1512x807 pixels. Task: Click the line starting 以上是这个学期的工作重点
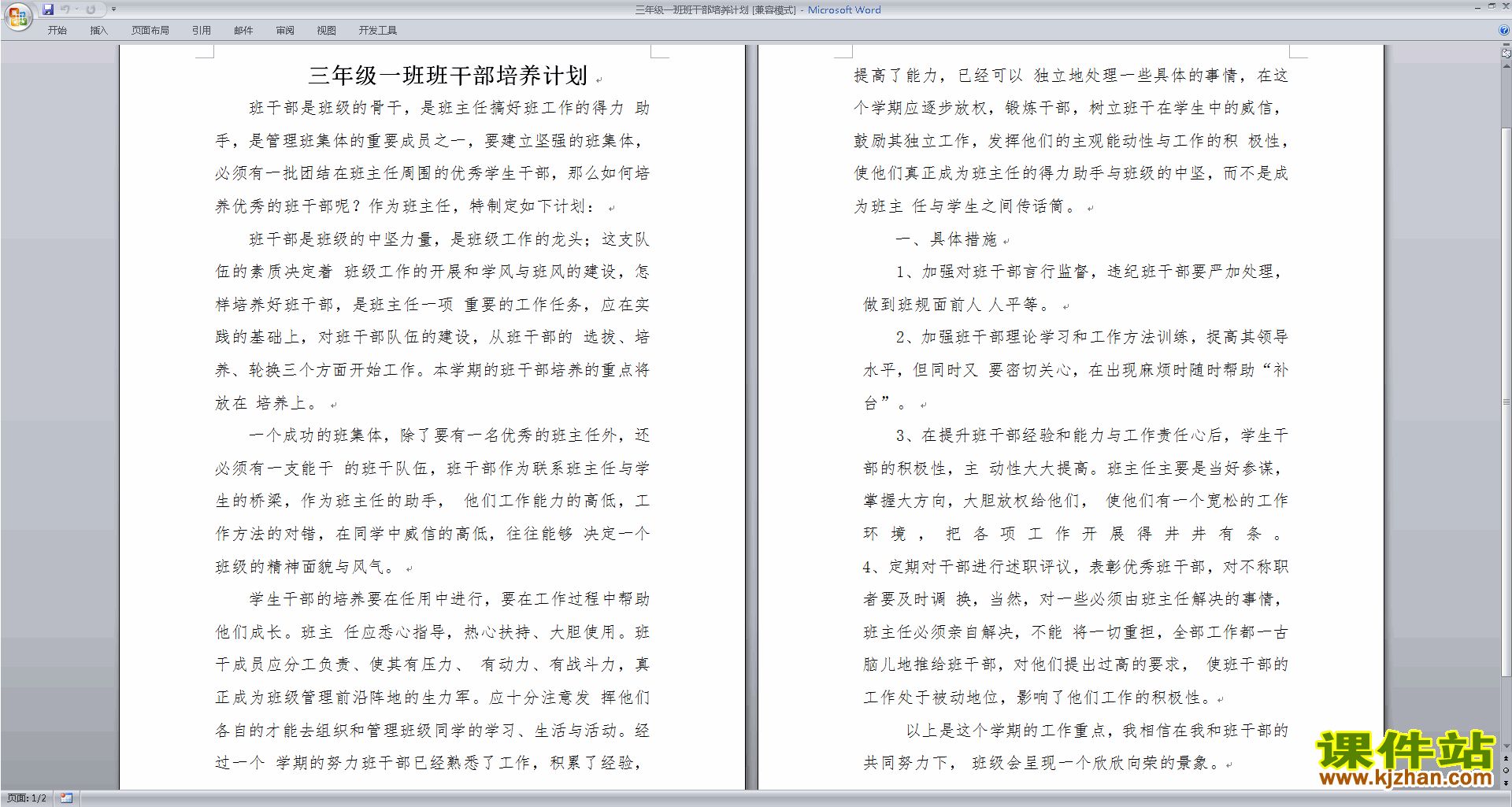pos(1097,731)
